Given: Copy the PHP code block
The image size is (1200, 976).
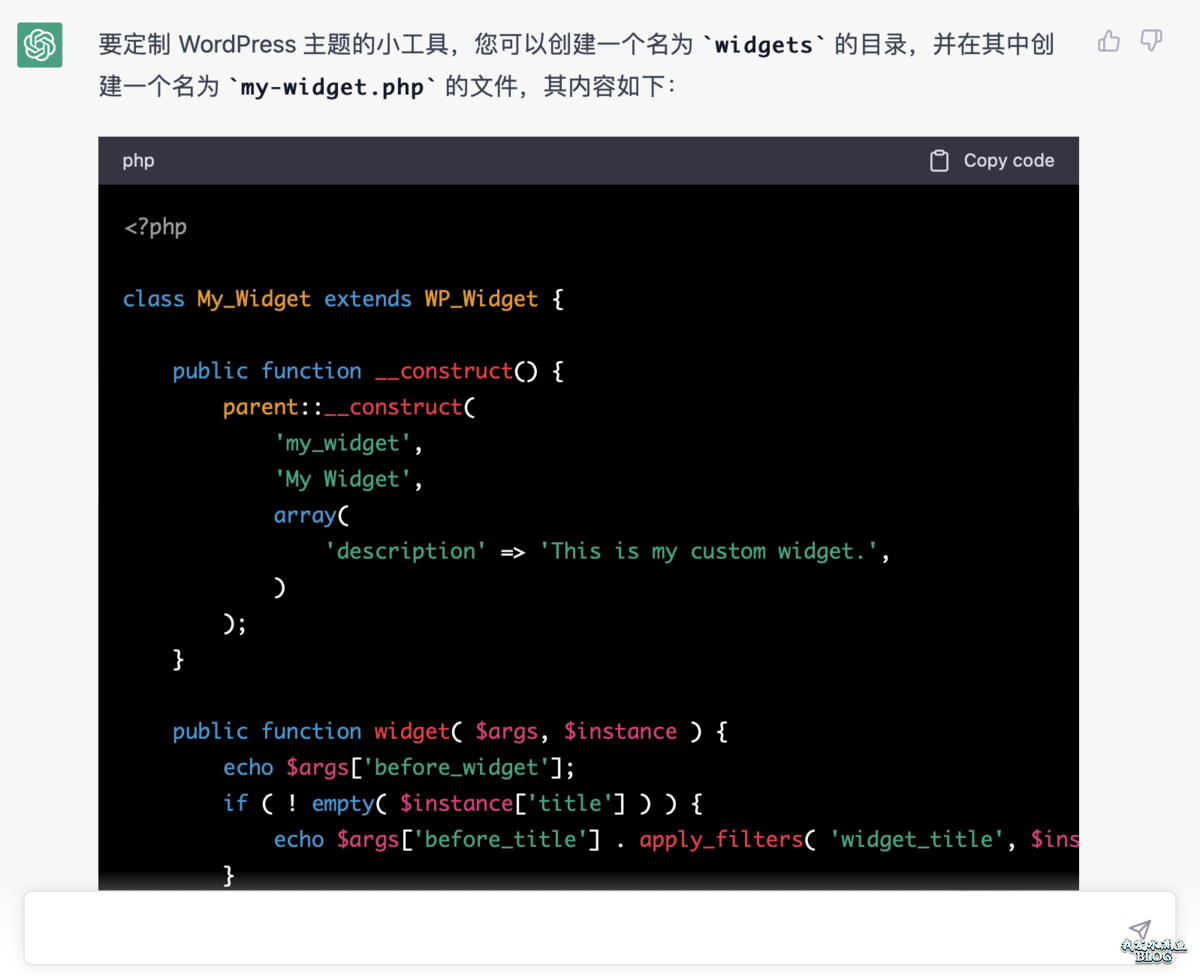Looking at the screenshot, I should coord(992,161).
